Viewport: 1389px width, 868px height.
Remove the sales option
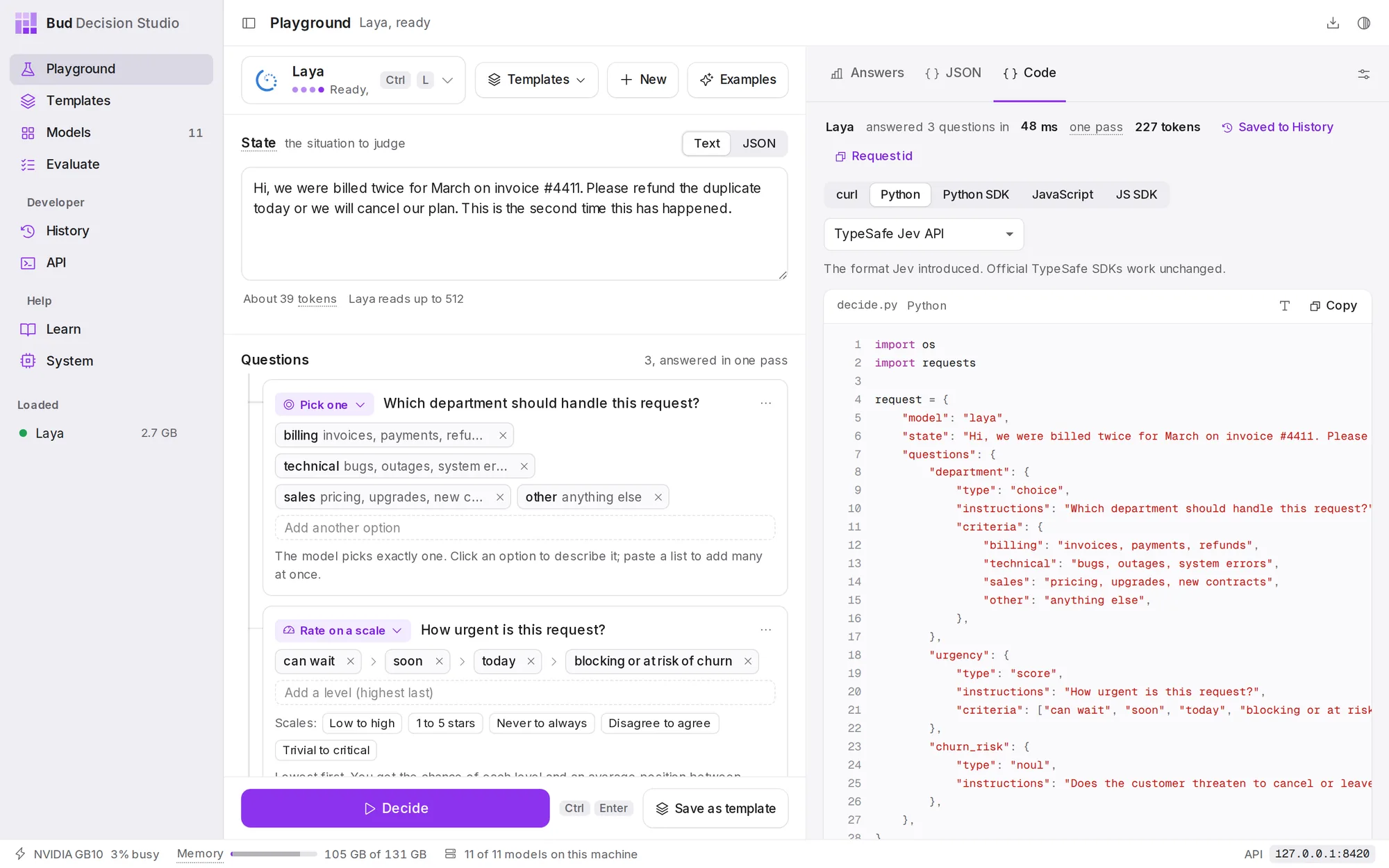(500, 497)
